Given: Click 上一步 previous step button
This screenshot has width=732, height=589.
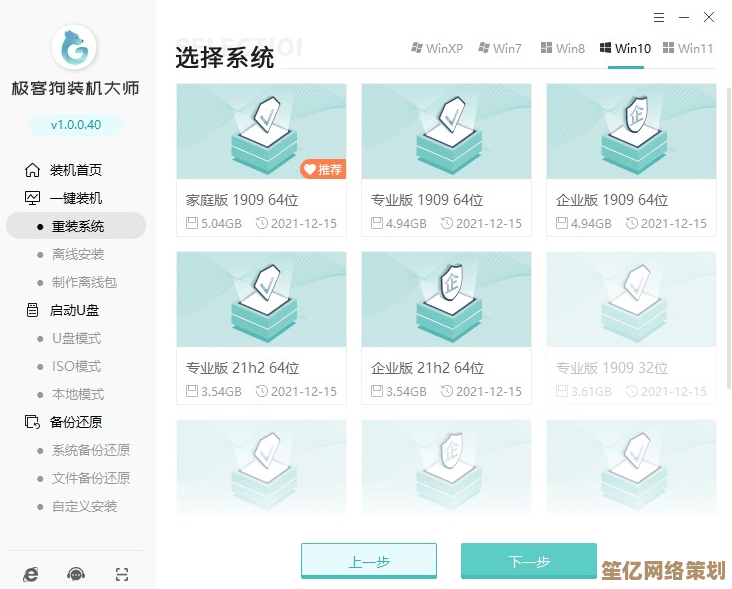Looking at the screenshot, I should coord(369,561).
